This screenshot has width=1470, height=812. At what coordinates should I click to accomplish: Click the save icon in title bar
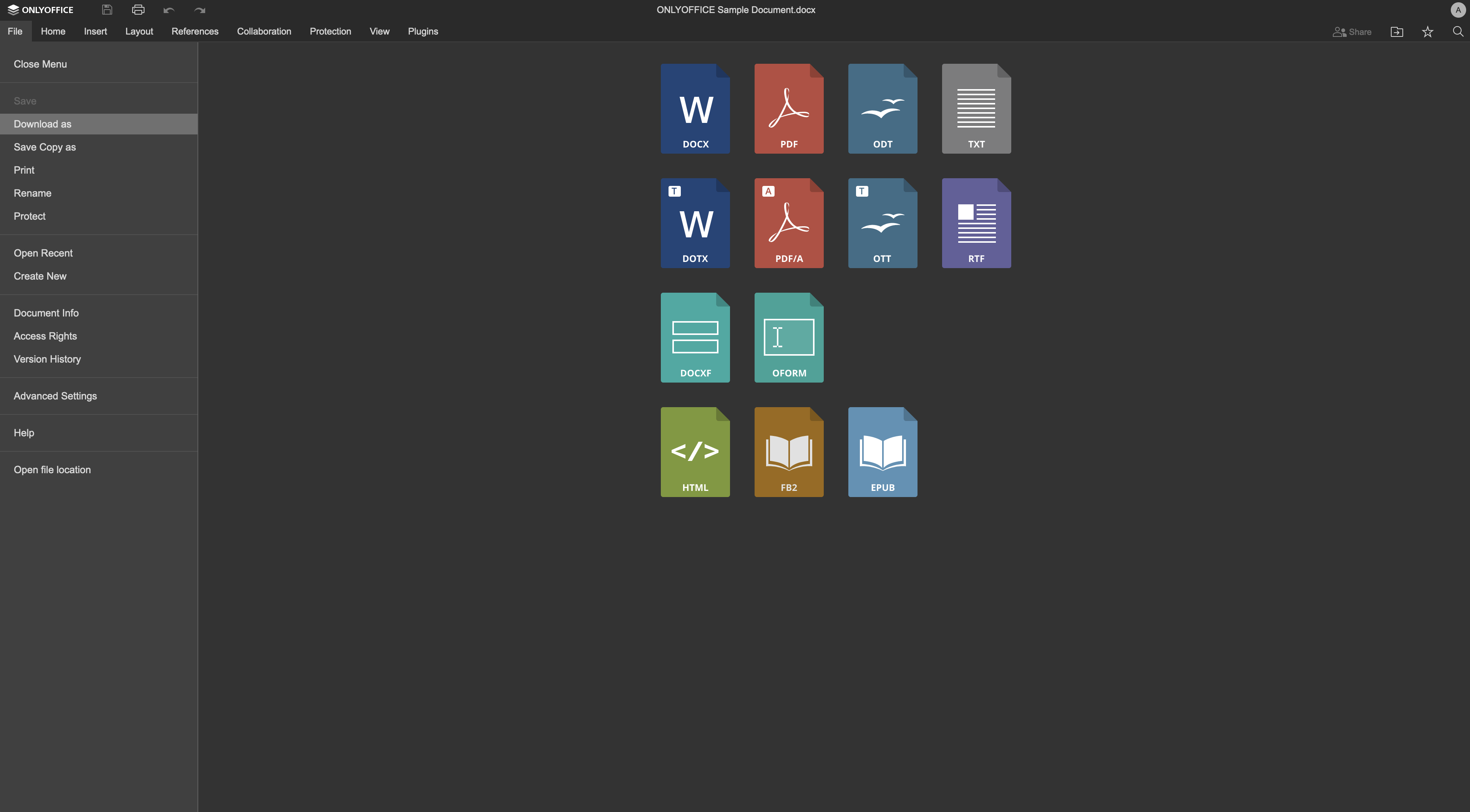pos(107,10)
